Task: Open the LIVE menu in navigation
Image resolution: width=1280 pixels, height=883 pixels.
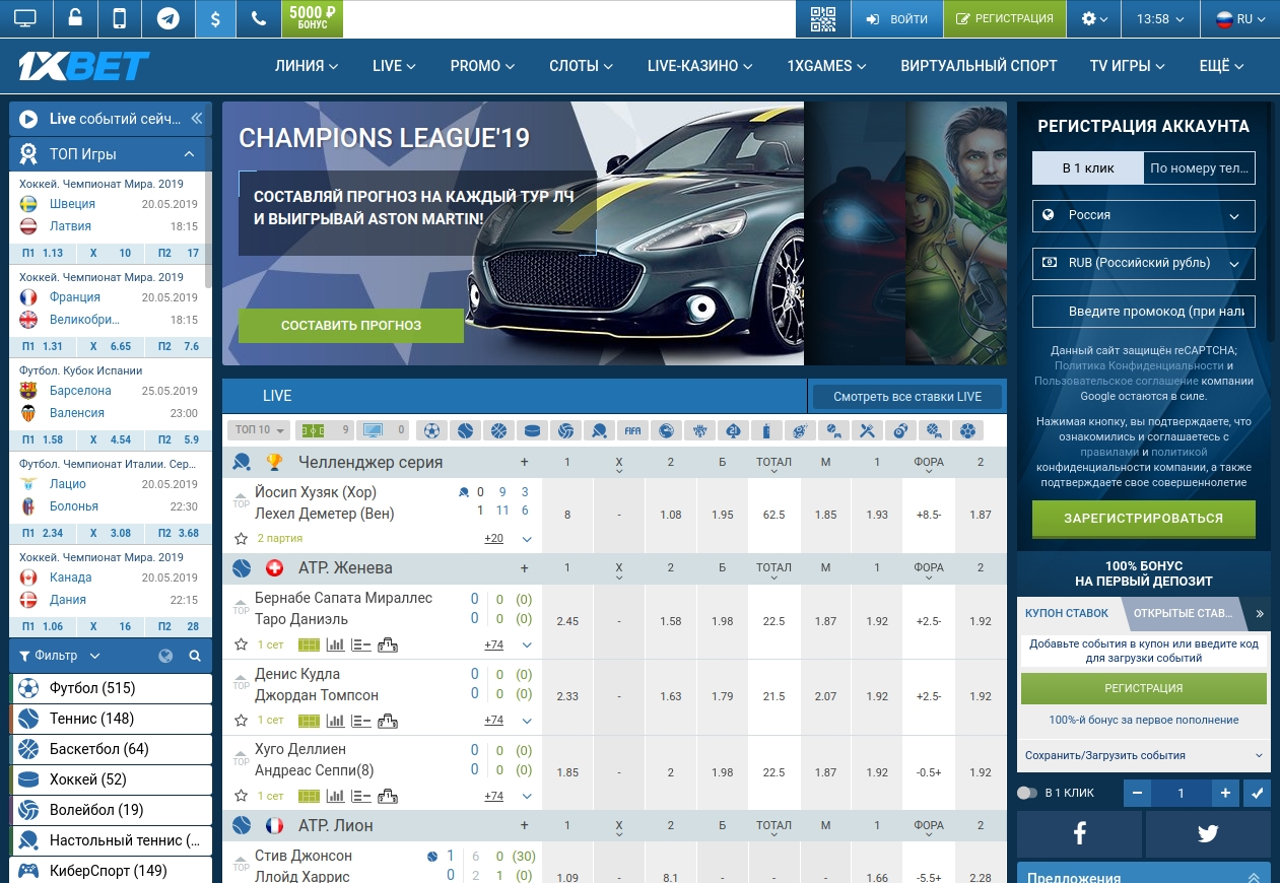Action: point(394,66)
